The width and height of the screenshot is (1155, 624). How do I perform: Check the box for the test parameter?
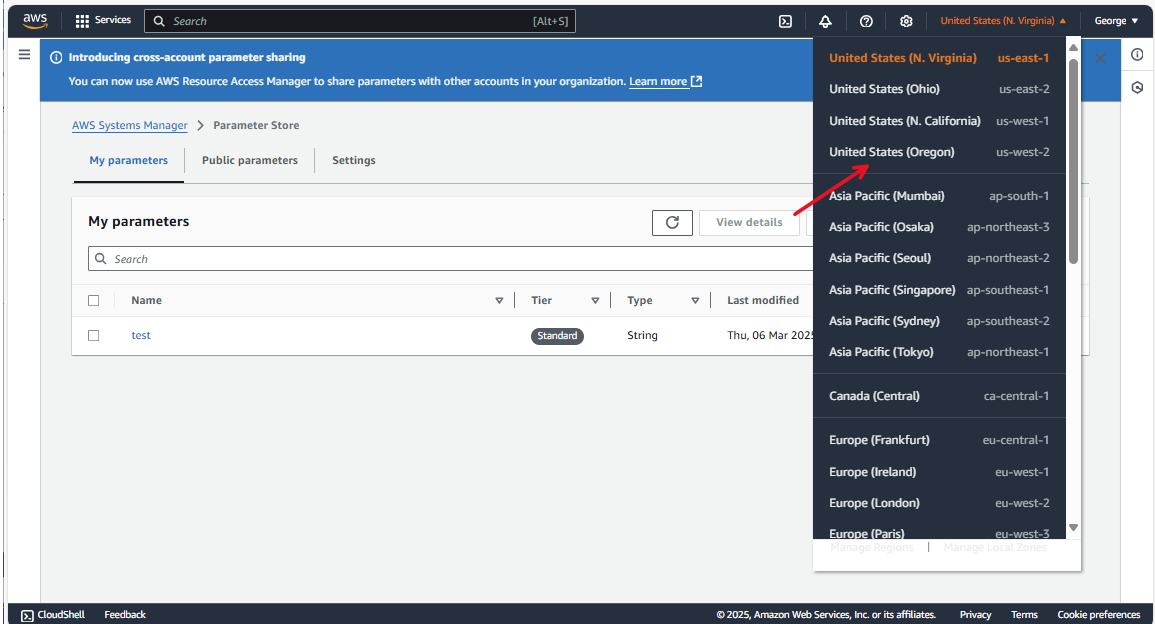pos(94,336)
